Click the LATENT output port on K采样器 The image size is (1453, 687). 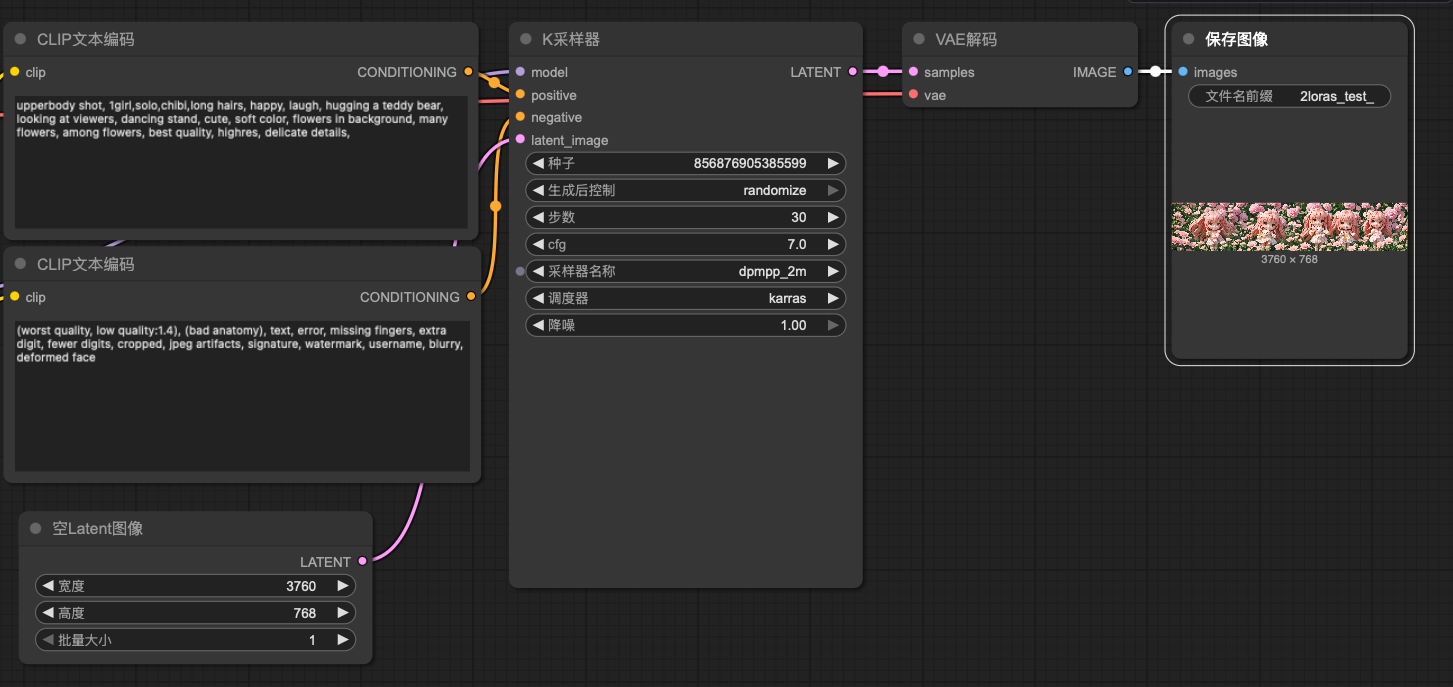[852, 72]
